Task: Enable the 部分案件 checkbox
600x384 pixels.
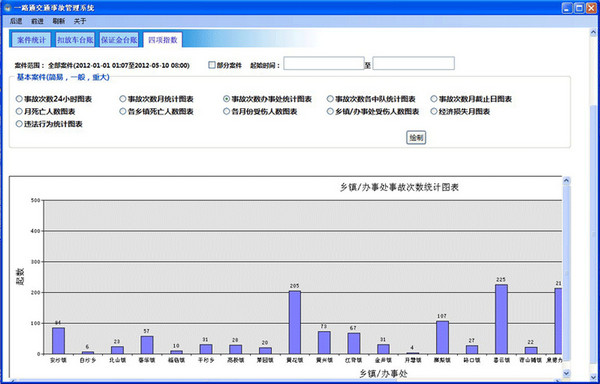Action: pyautogui.click(x=212, y=65)
